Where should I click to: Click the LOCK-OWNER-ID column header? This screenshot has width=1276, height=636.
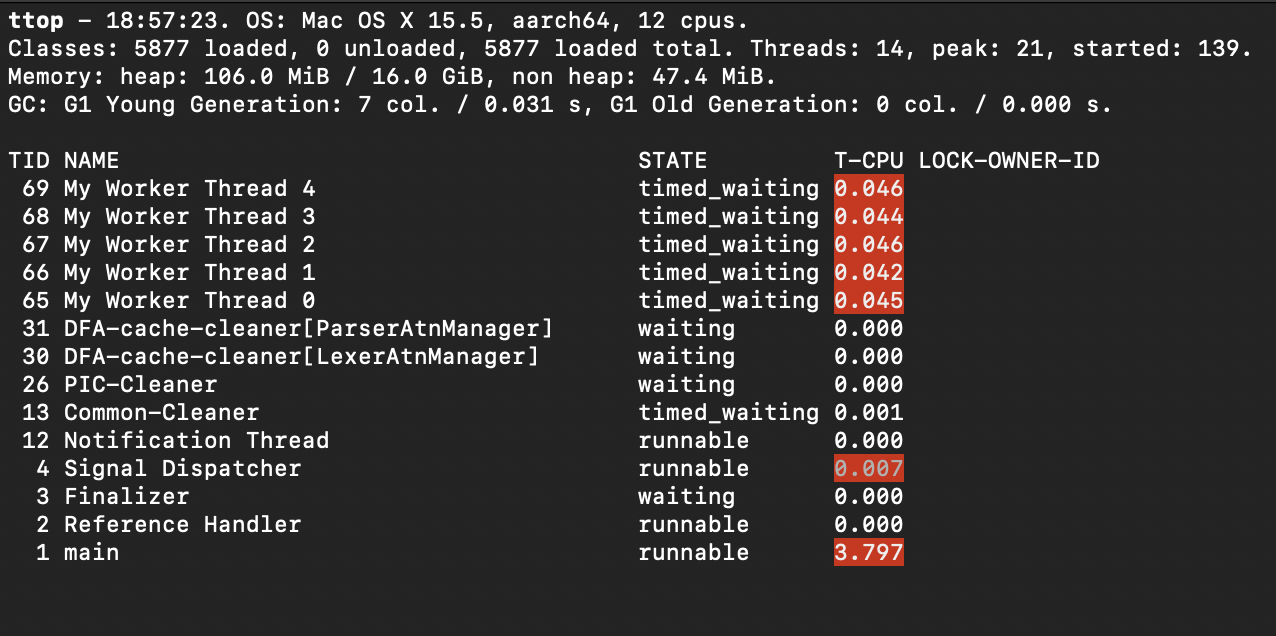1008,161
